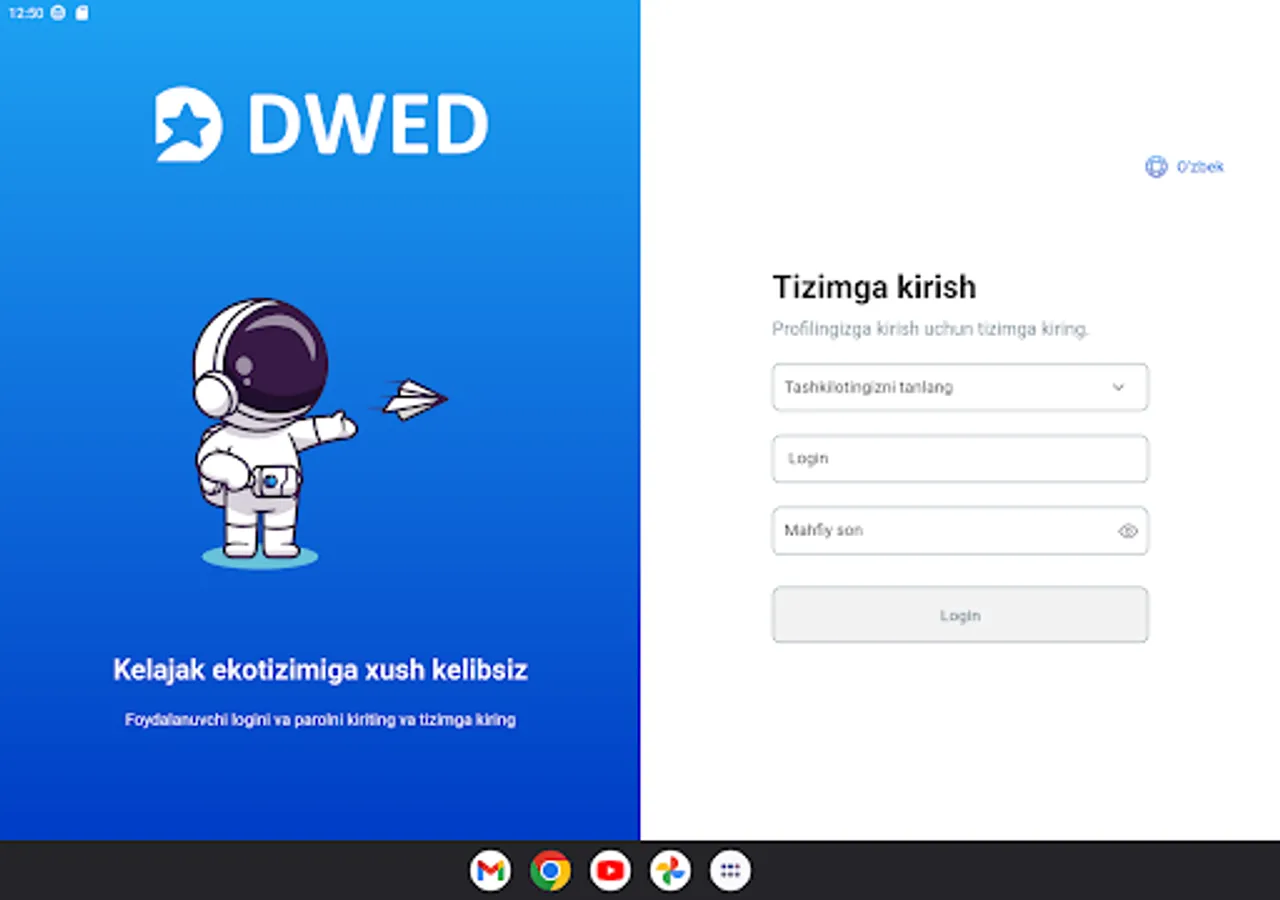Image resolution: width=1280 pixels, height=900 pixels.
Task: Click the DWED star logo
Action: [187, 124]
